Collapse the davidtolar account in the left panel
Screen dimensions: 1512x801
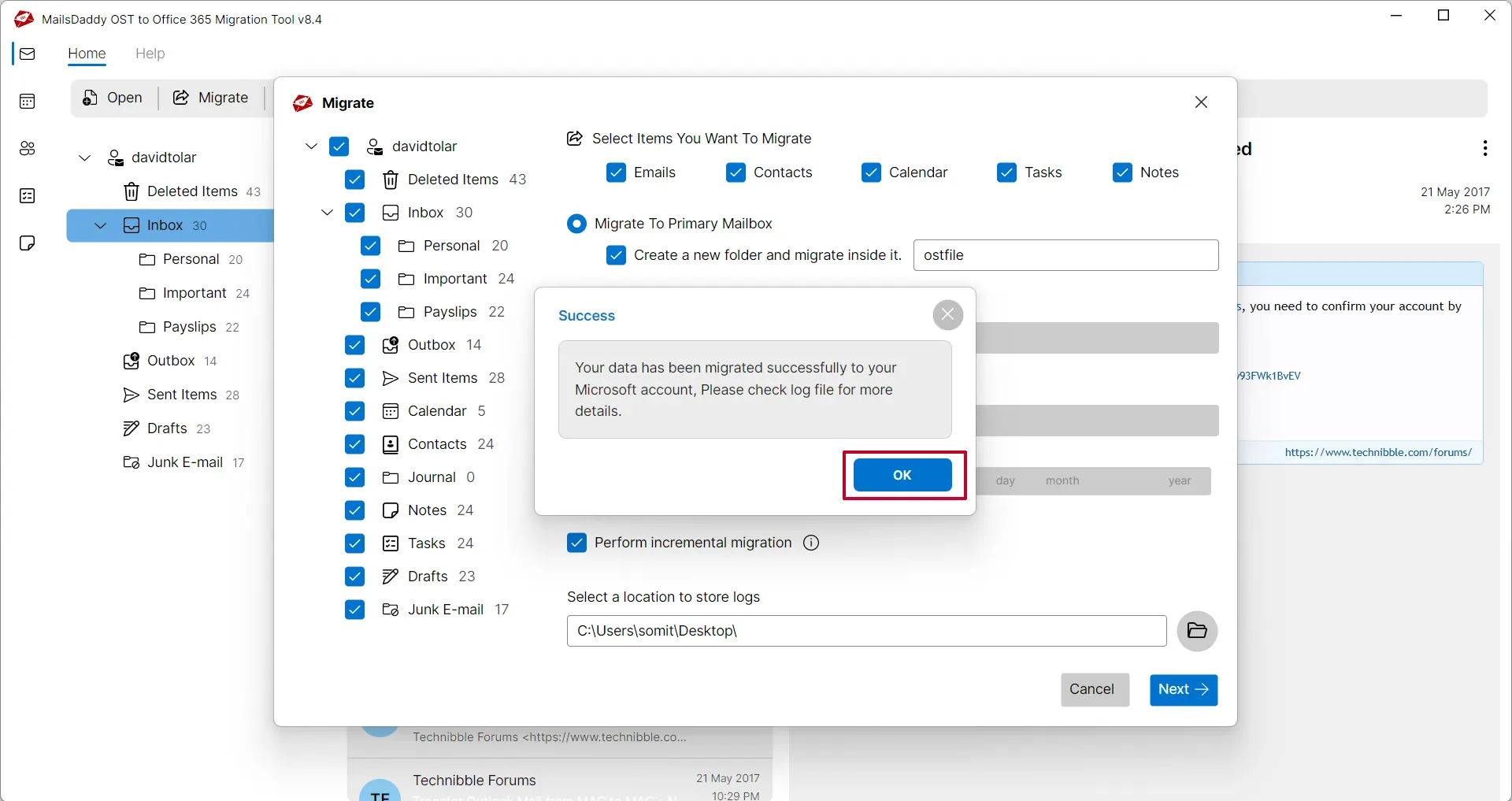(x=84, y=158)
